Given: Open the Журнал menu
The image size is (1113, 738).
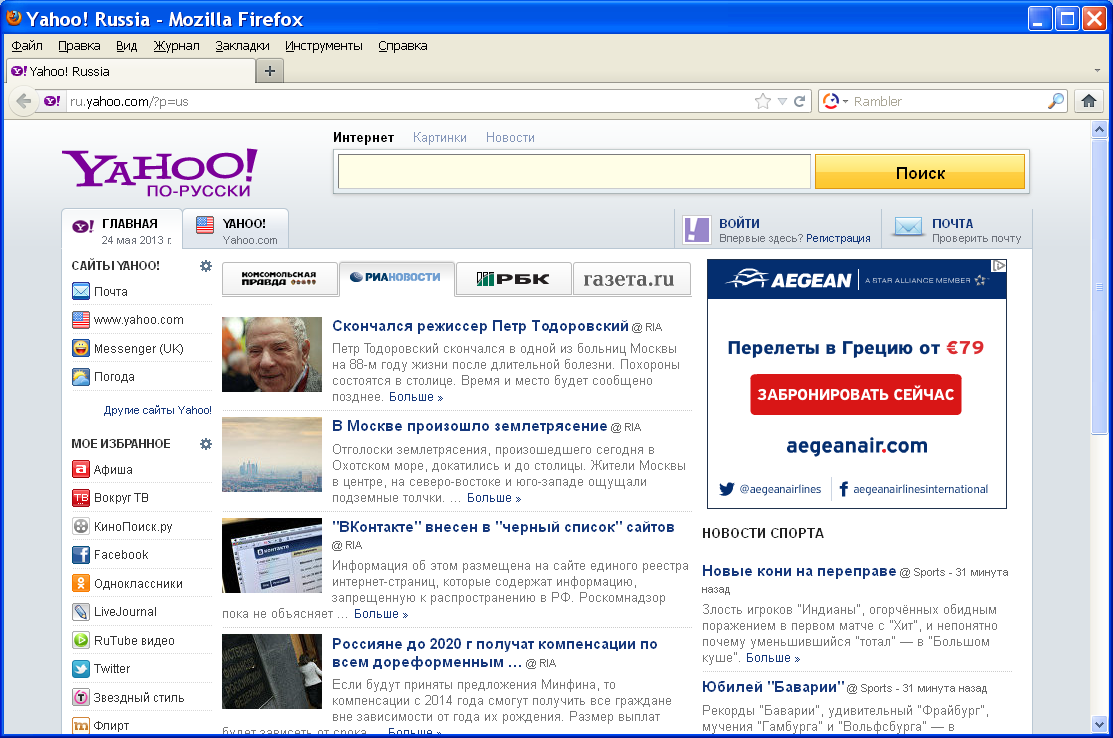Looking at the screenshot, I should [176, 45].
